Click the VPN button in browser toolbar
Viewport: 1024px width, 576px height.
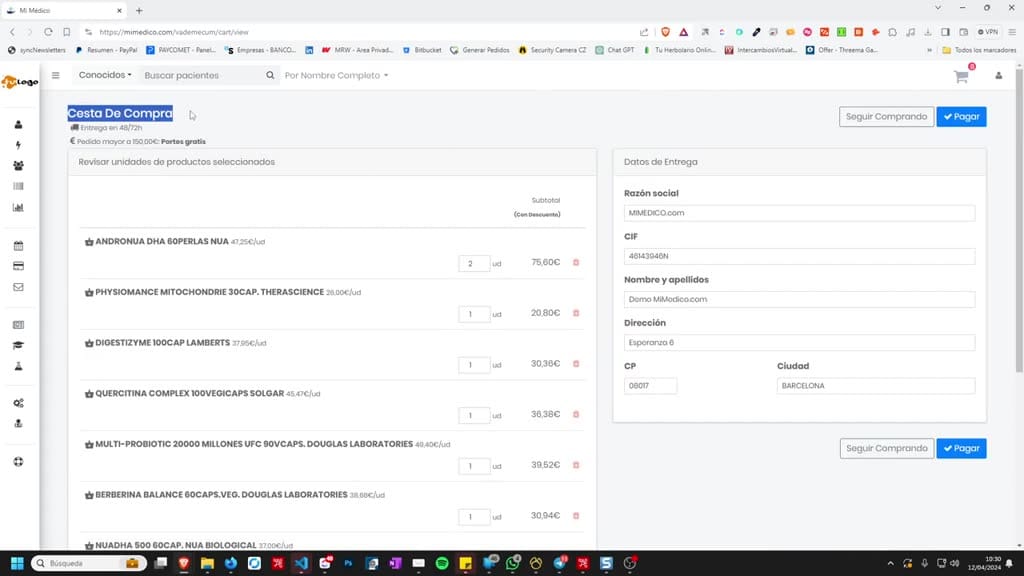click(x=987, y=31)
